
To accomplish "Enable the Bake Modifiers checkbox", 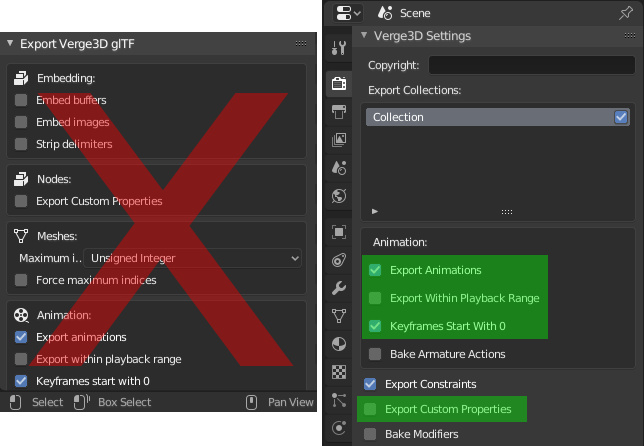I will (x=370, y=434).
